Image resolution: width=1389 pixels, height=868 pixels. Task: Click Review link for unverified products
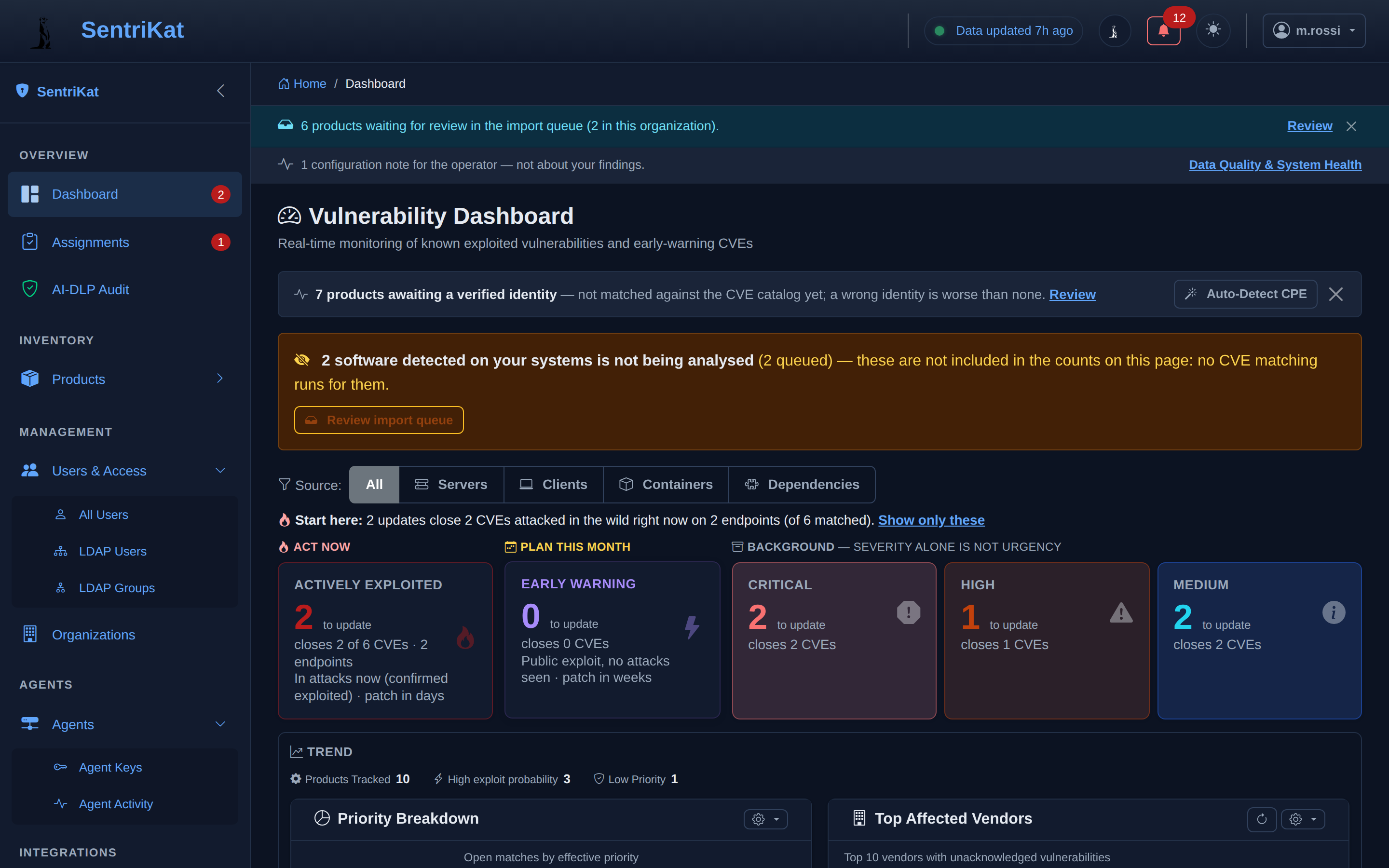point(1072,295)
